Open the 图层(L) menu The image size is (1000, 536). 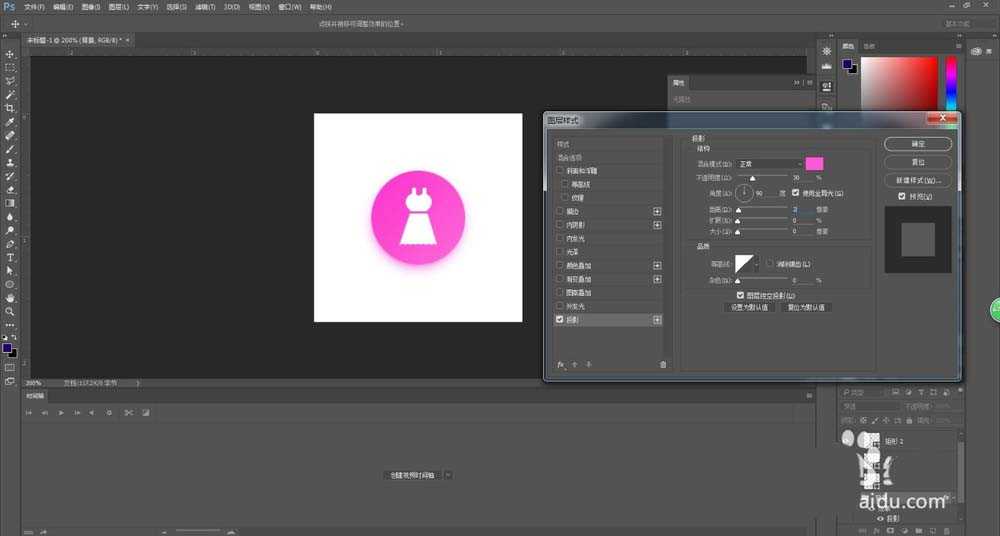click(119, 7)
